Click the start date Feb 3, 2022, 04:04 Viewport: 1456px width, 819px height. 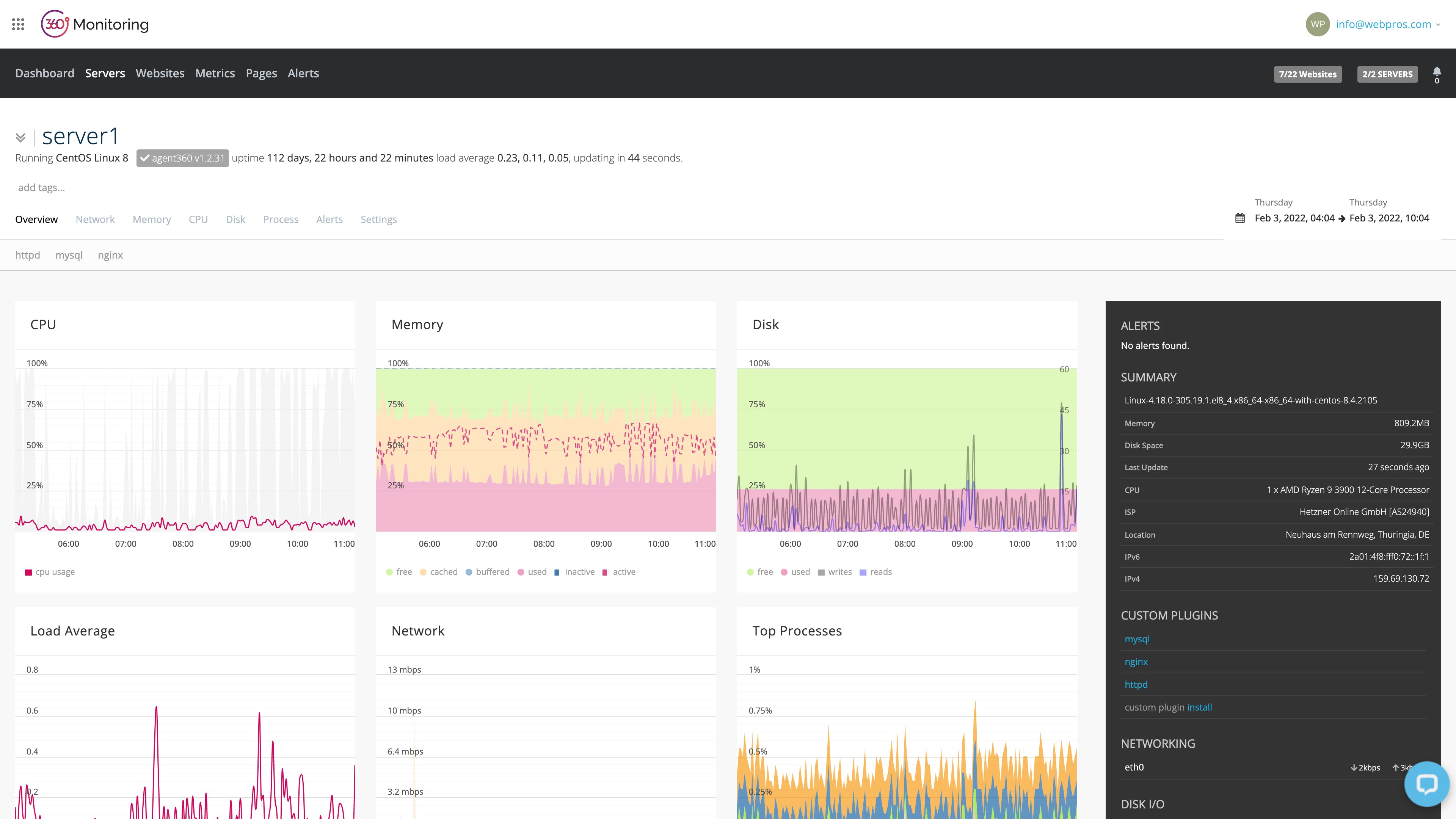tap(1294, 218)
